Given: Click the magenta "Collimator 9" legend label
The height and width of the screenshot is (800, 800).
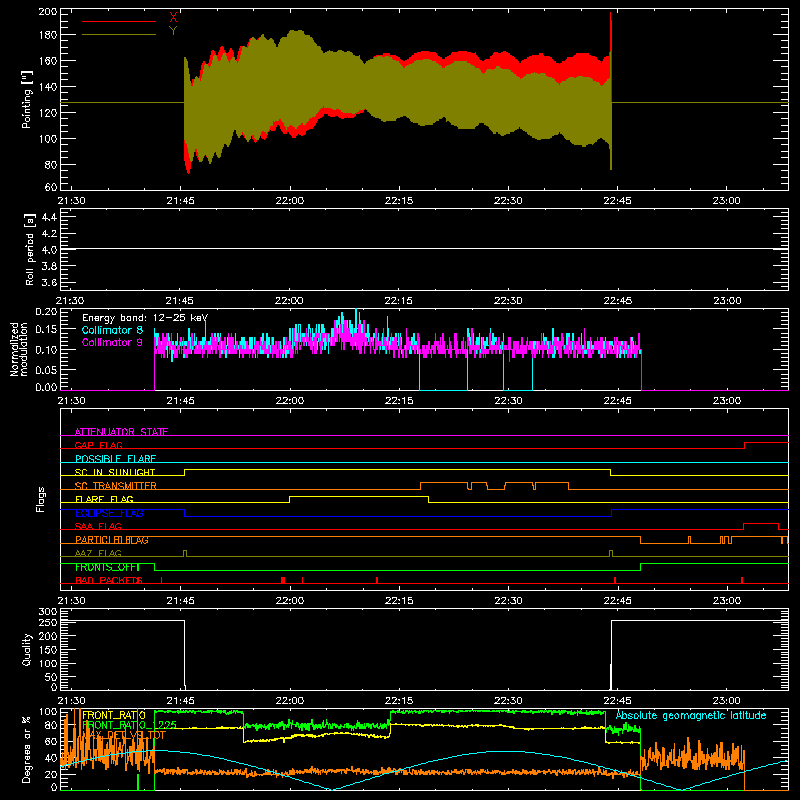Looking at the screenshot, I should pyautogui.click(x=112, y=342).
